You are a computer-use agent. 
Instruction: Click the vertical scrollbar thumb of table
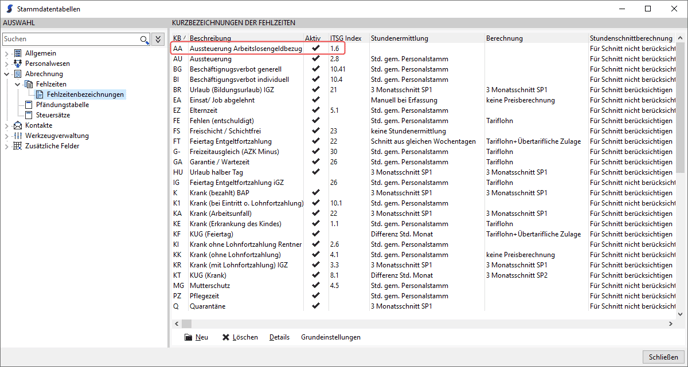tap(680, 107)
